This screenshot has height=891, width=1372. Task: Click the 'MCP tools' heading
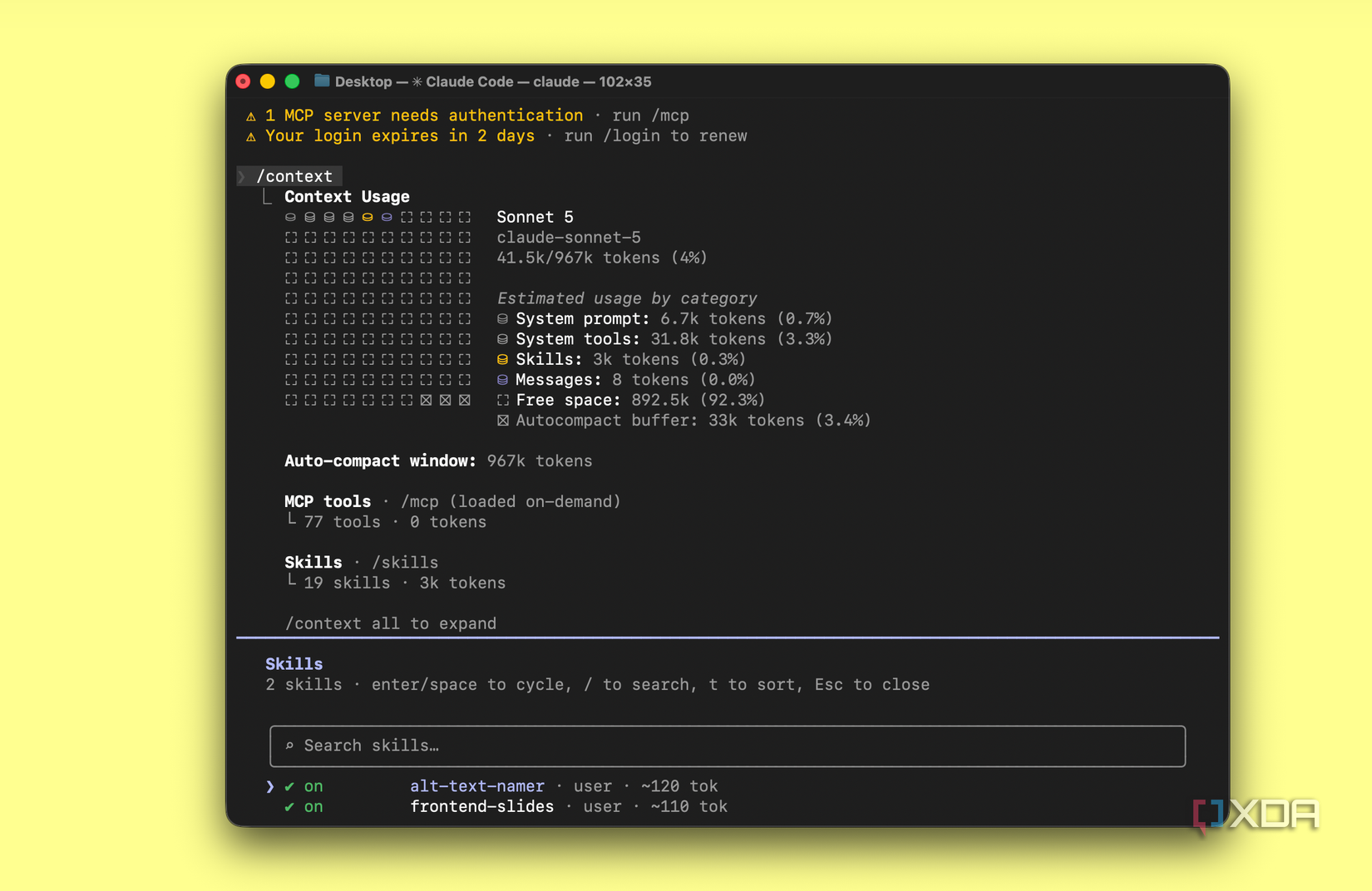point(328,502)
